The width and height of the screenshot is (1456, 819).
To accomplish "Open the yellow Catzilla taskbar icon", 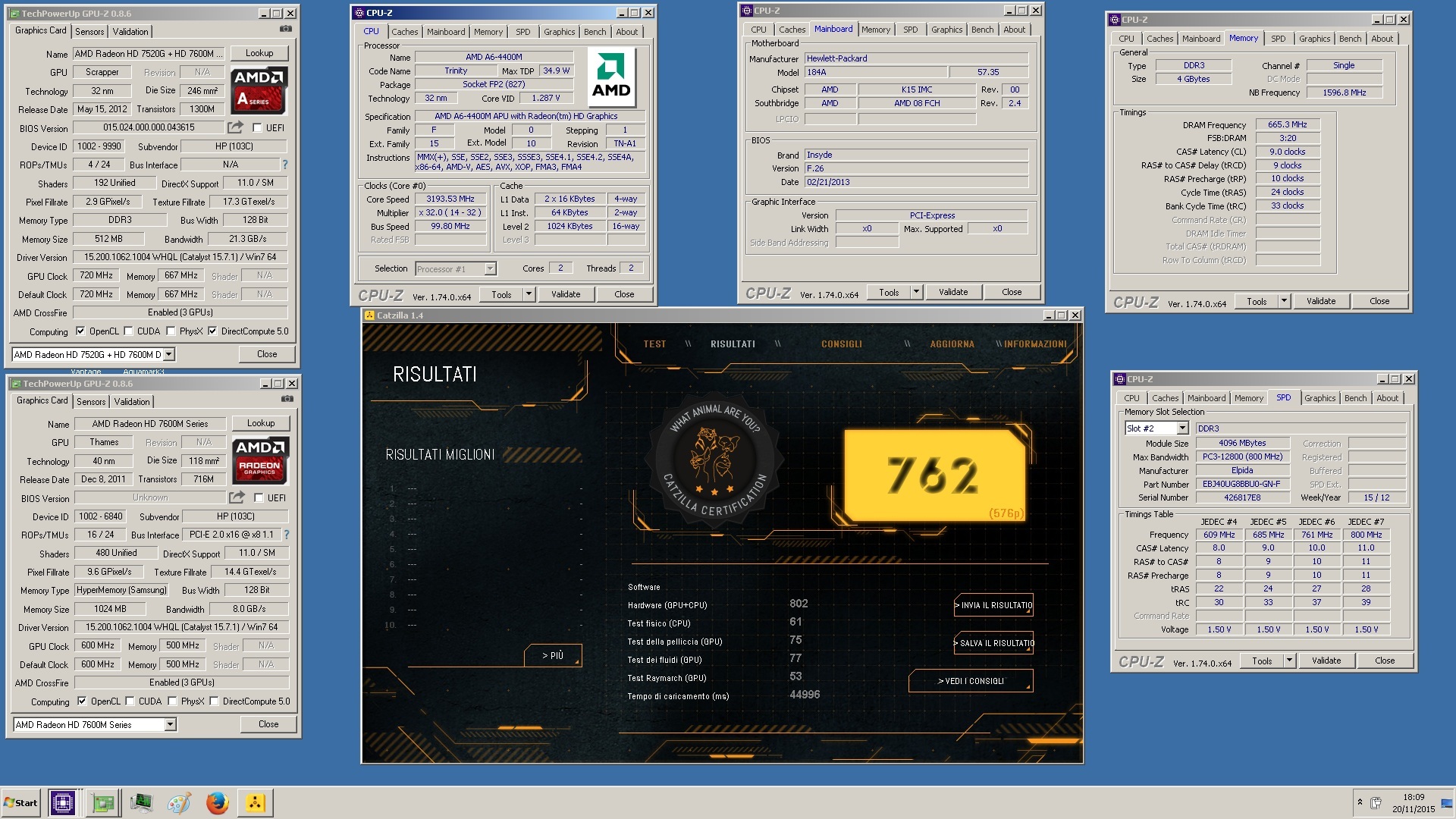I will 256,802.
